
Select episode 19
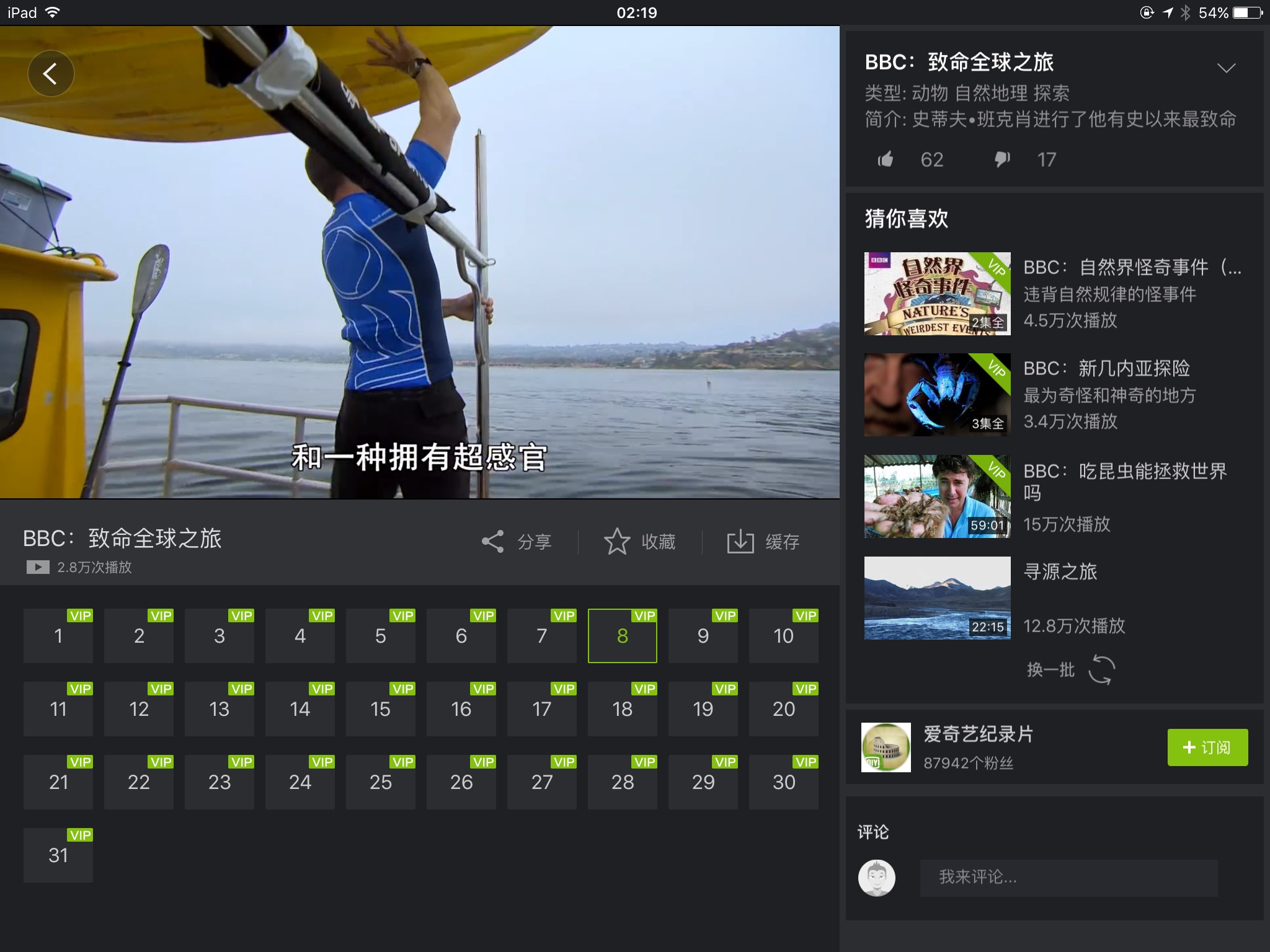[x=703, y=709]
